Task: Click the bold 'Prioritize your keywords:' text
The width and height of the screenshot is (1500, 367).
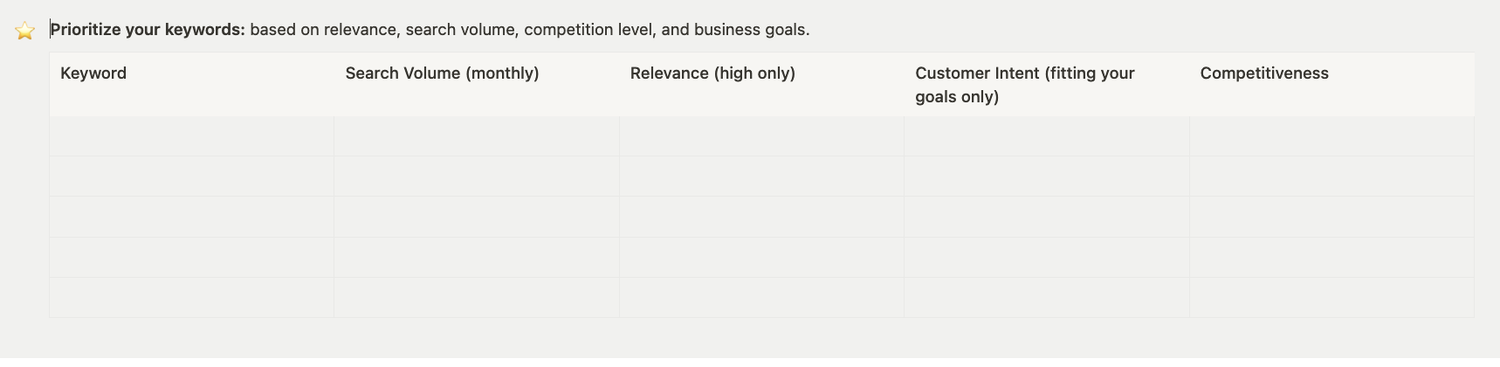Action: pos(148,30)
